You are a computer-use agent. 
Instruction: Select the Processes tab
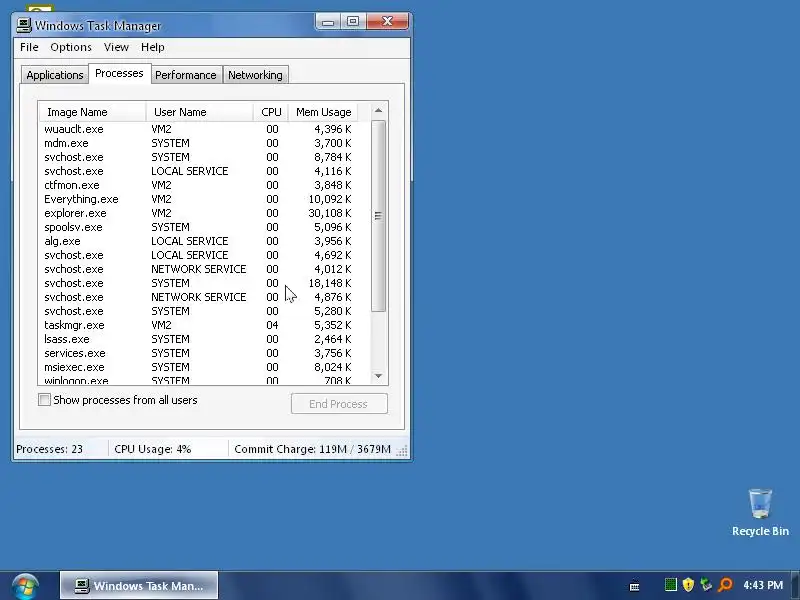[119, 73]
